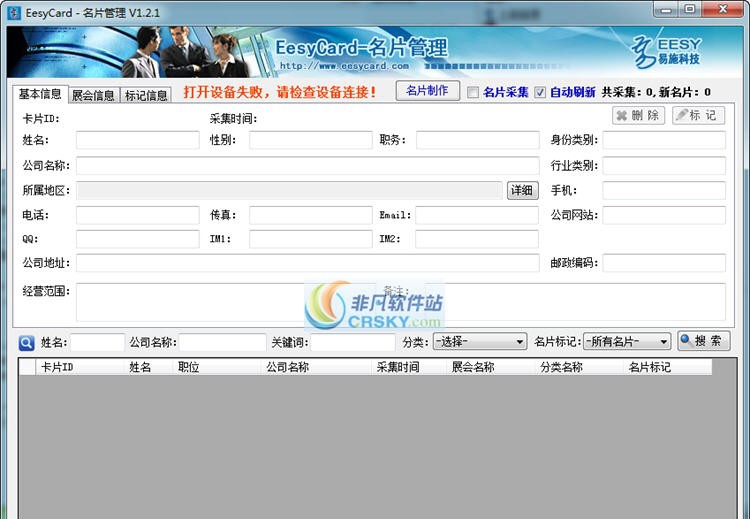Viewport: 750px width, 519px height.
Task: Open the 分类 dropdown
Action: [480, 342]
